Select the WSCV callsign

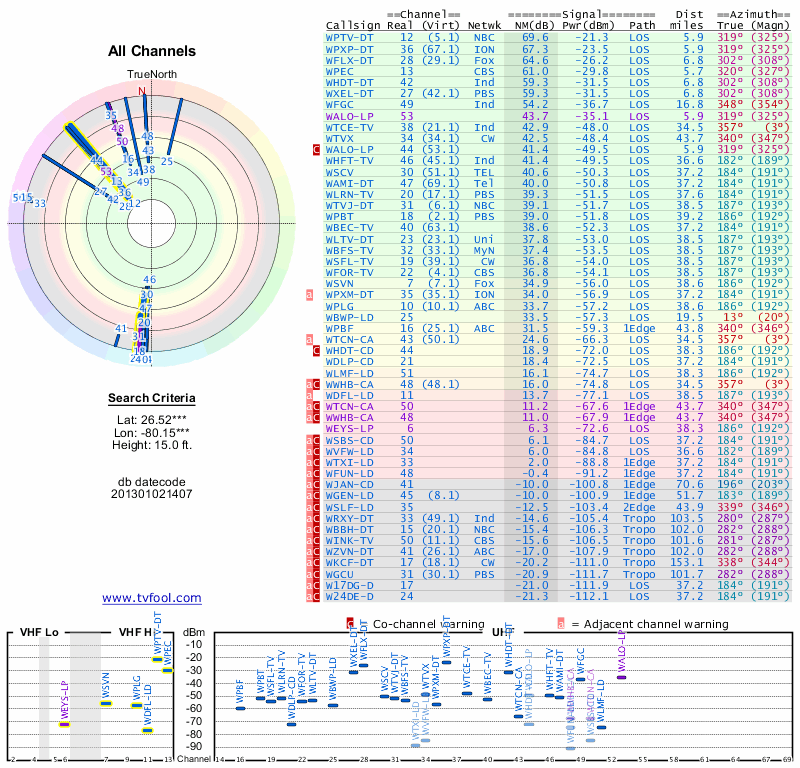point(340,172)
